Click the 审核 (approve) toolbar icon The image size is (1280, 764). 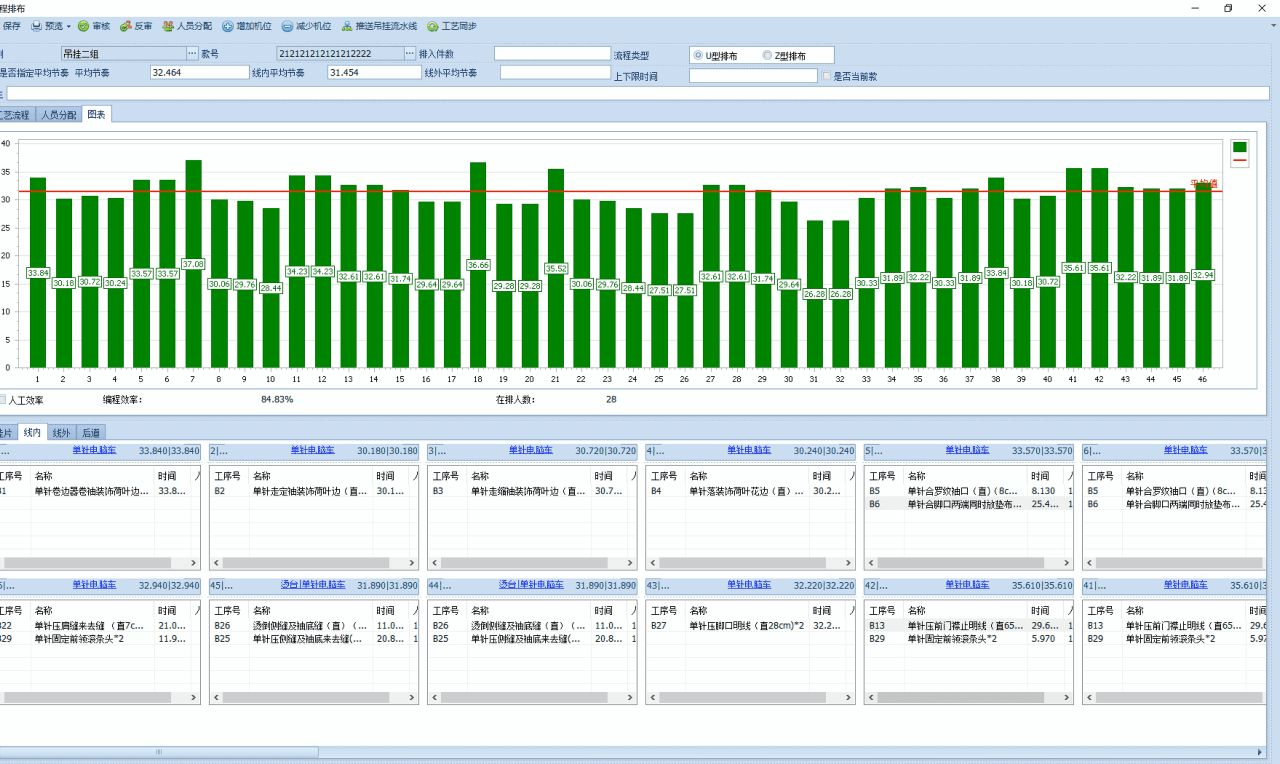pyautogui.click(x=83, y=26)
